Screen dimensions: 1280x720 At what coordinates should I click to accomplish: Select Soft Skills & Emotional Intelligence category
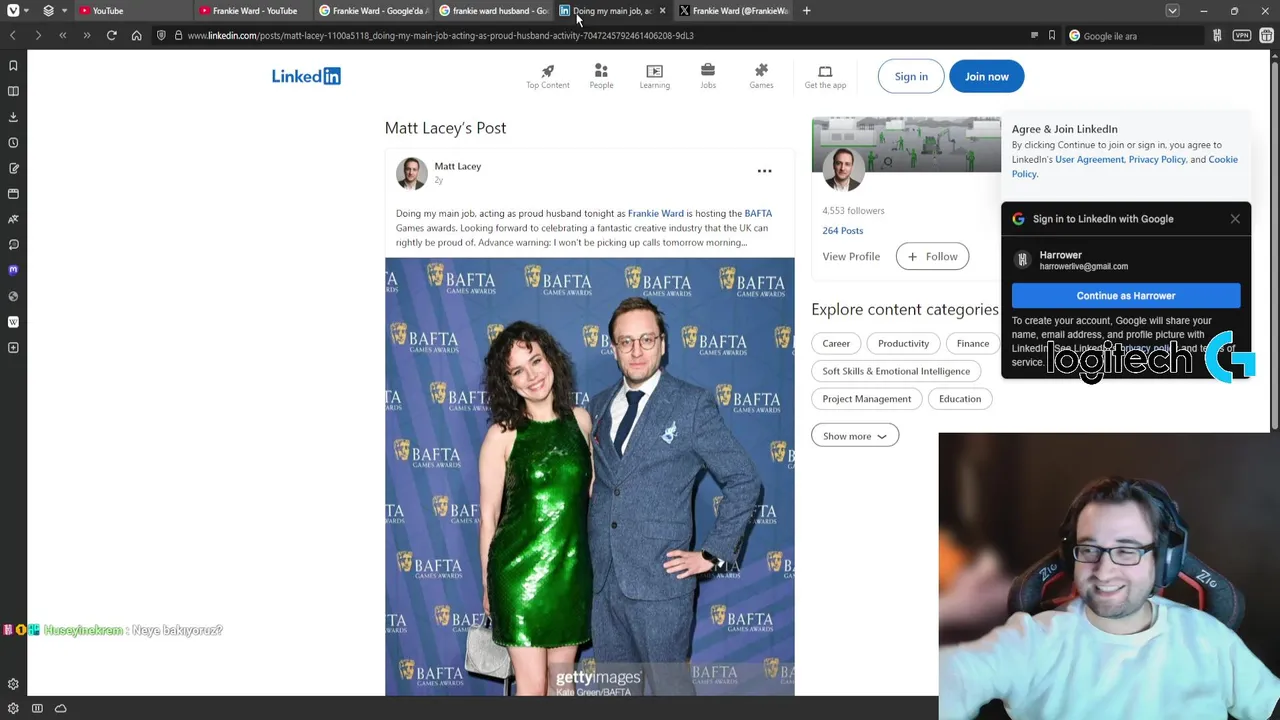point(896,371)
